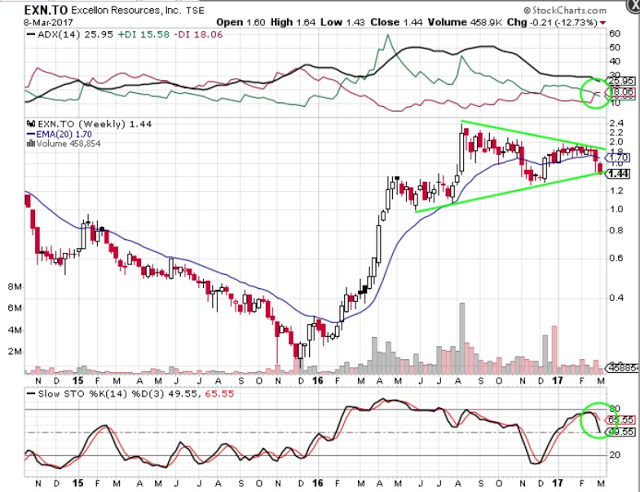Click the 8-Mar-2017 date
This screenshot has width=640, height=492.
tap(48, 22)
